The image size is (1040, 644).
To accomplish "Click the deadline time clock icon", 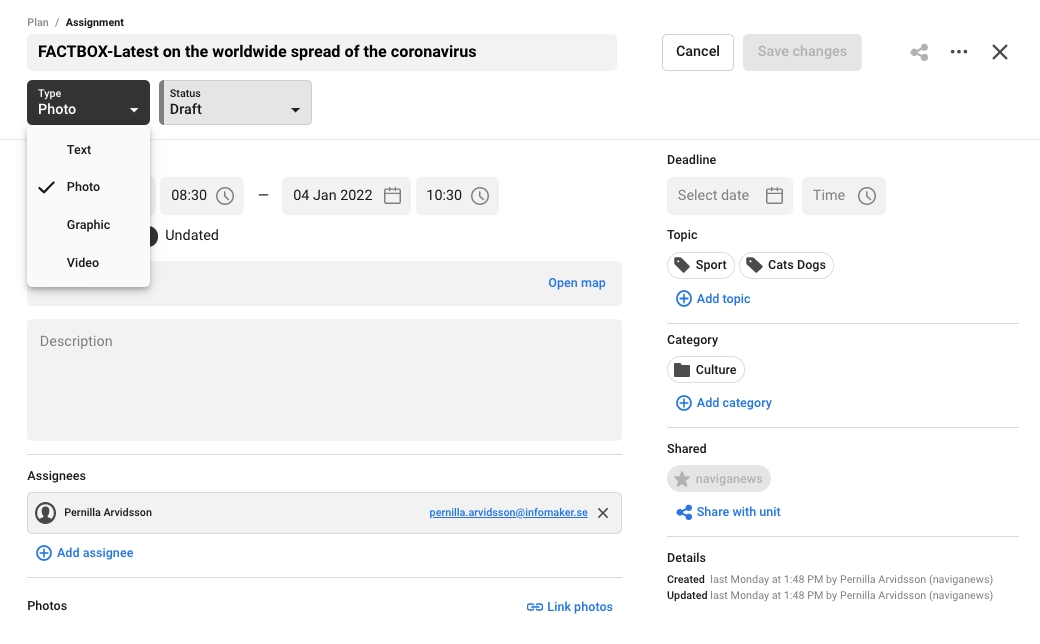I will [867, 196].
